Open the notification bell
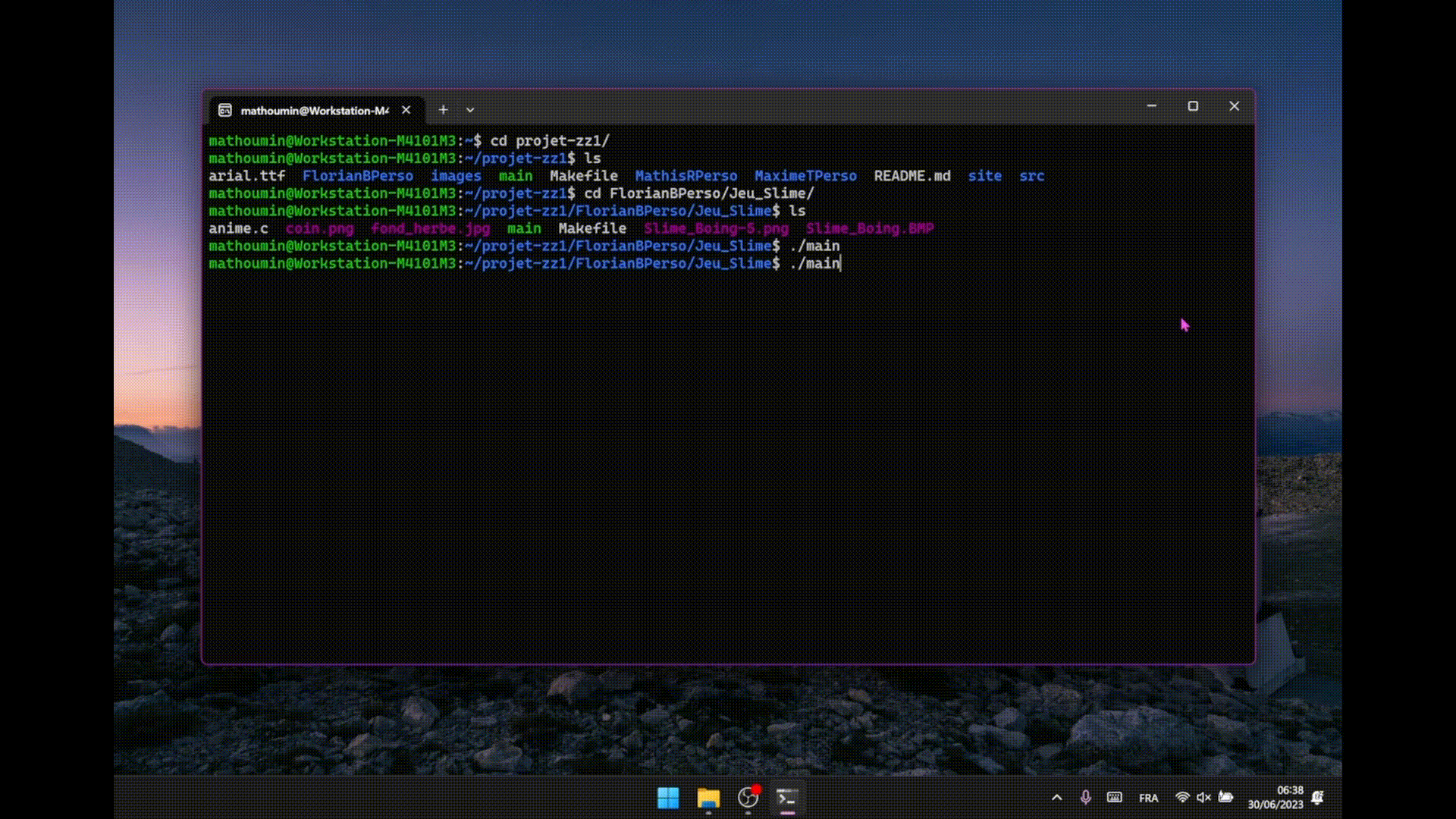This screenshot has height=819, width=1456. pos(1318,798)
